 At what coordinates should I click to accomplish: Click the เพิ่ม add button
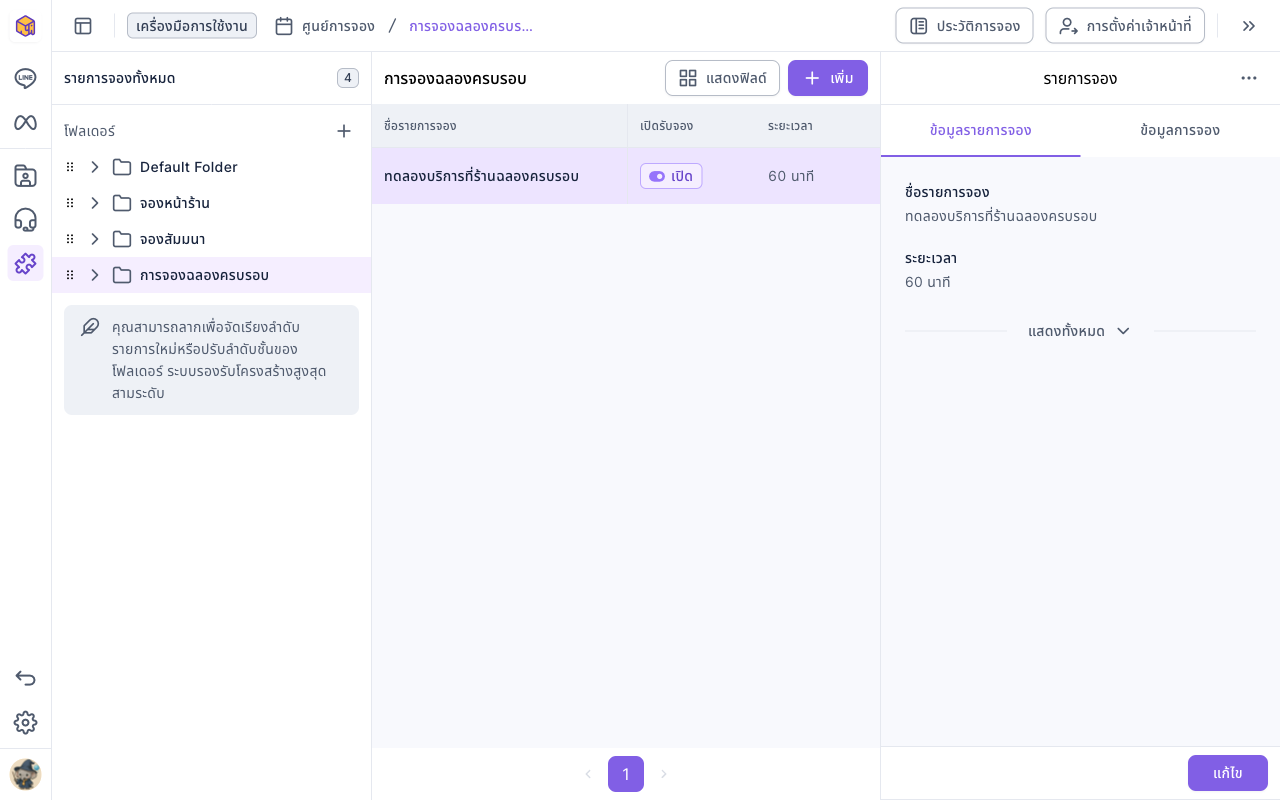coord(828,78)
